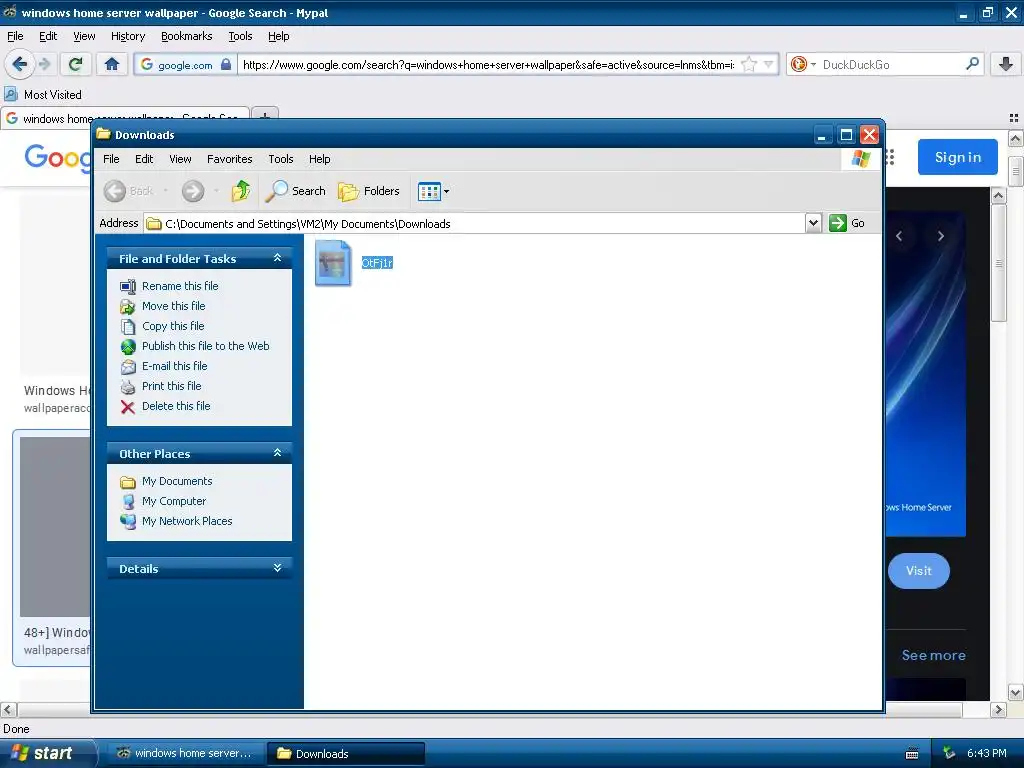
Task: Open the DuckDuckGo search engine dropdown
Action: (803, 64)
